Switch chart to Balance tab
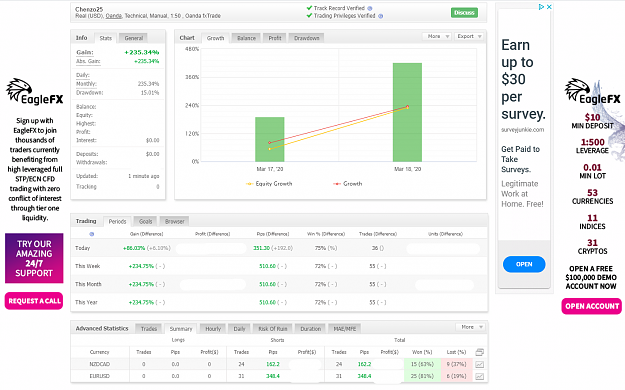The height and width of the screenshot is (390, 625). pyautogui.click(x=246, y=38)
